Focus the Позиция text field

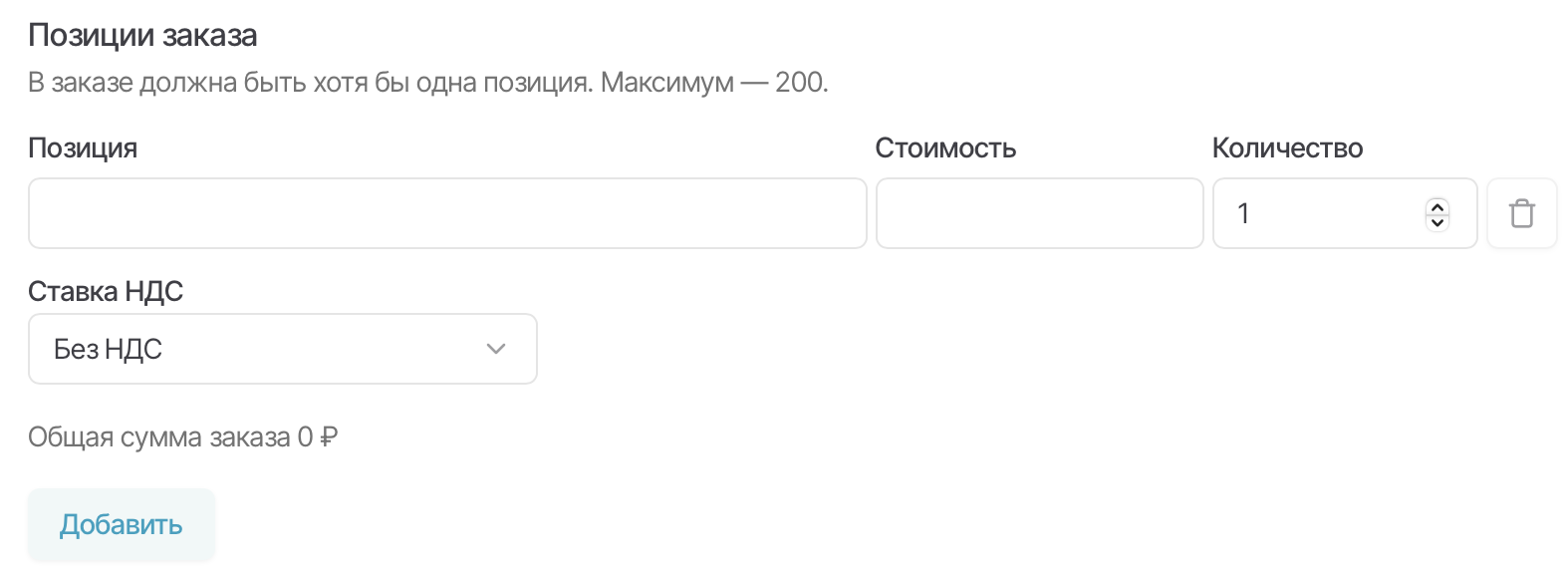tap(447, 213)
